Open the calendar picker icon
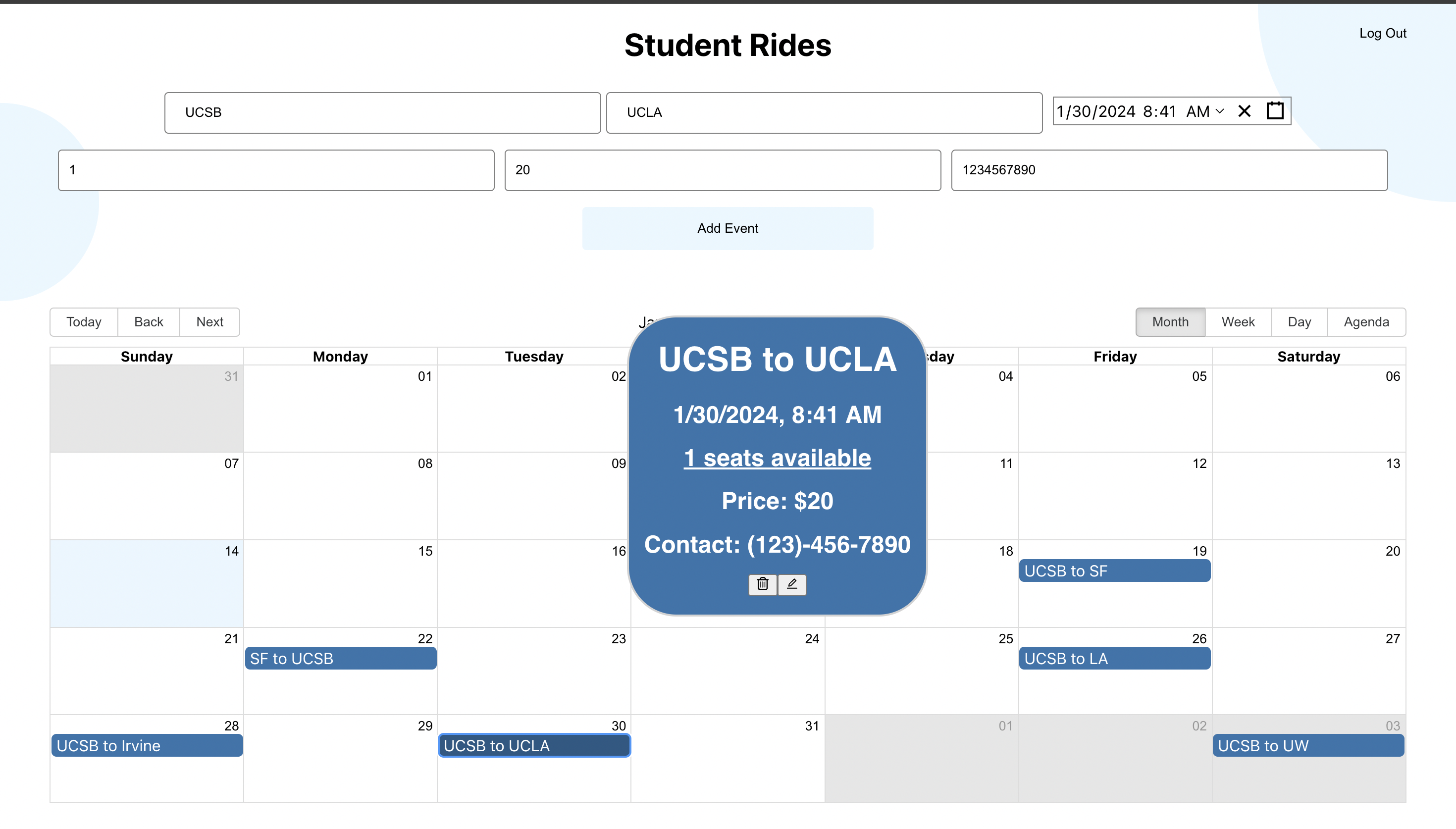 click(1275, 111)
